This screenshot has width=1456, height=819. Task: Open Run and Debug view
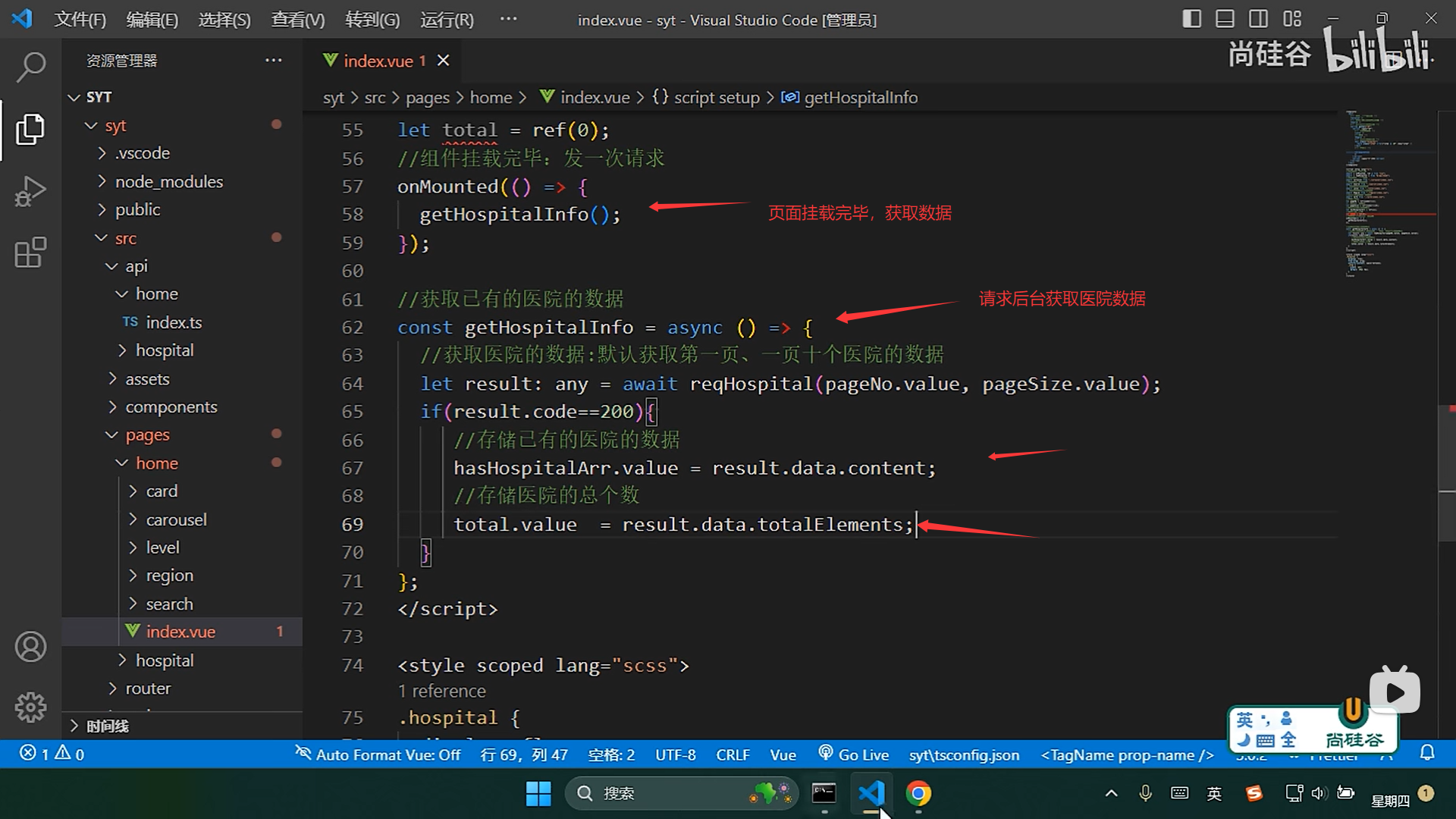pos(30,191)
